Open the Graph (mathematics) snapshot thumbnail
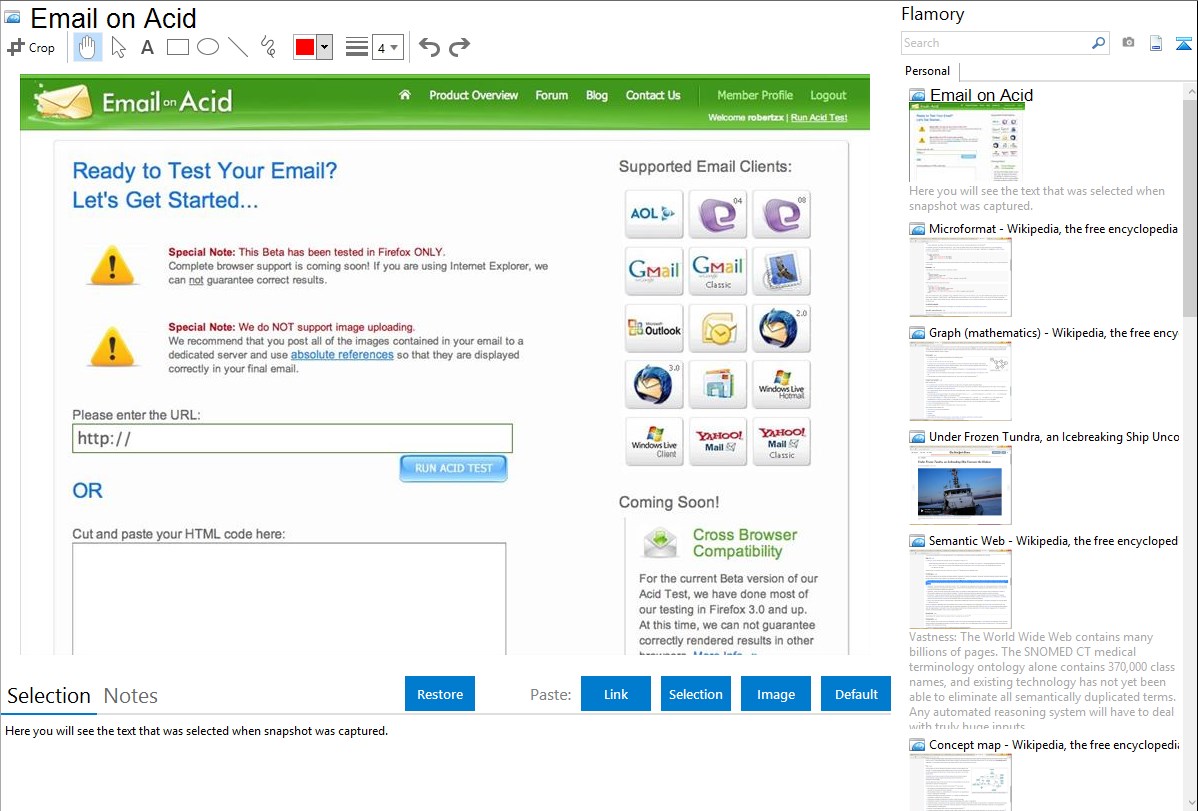Screen dimensions: 1198x811 pos(960,381)
